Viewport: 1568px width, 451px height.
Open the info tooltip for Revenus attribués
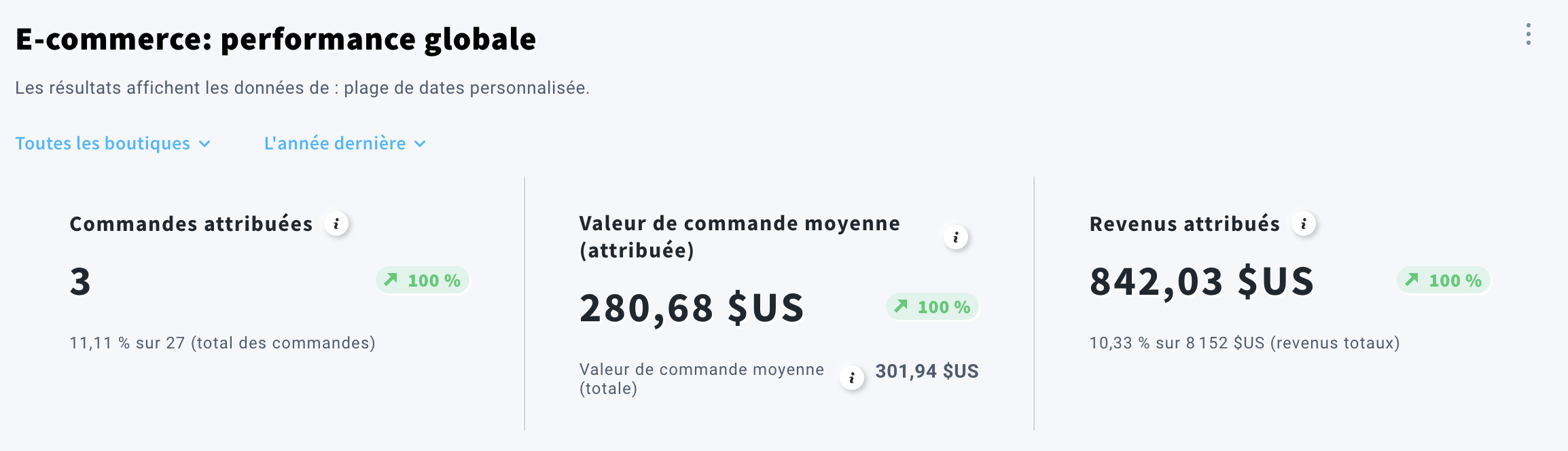pos(1302,224)
